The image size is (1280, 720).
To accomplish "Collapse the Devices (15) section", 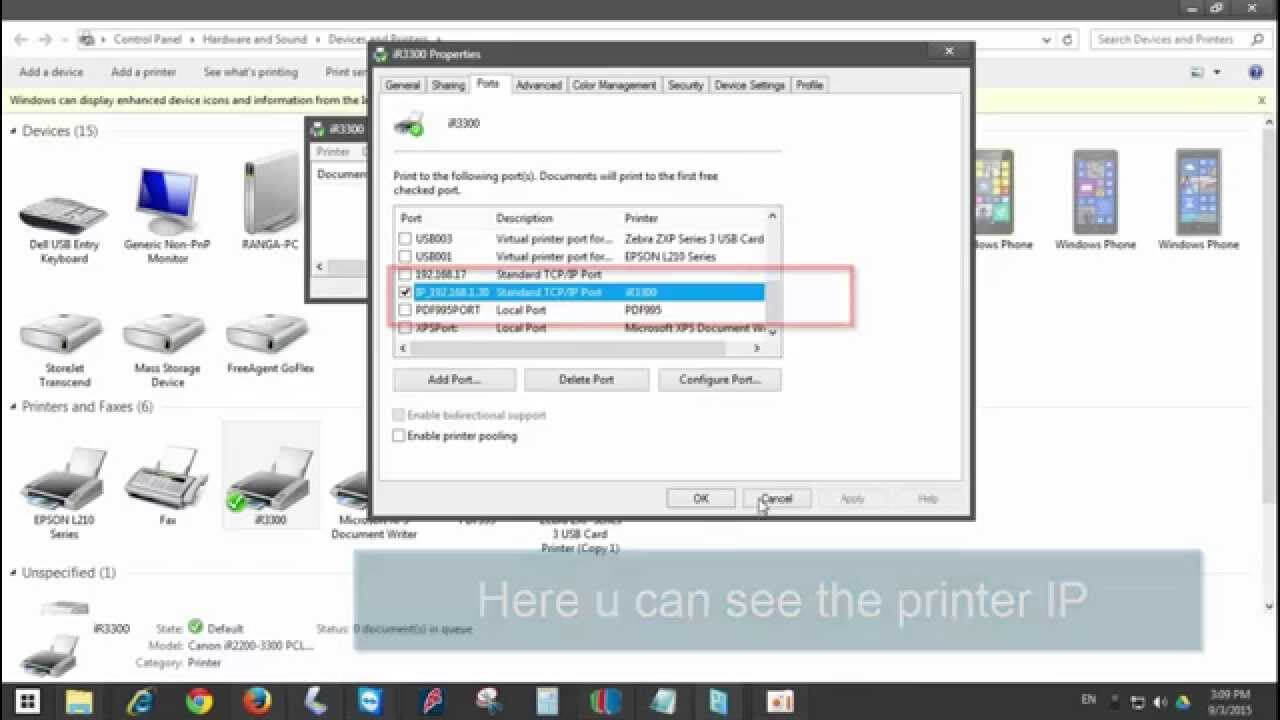I will [12, 131].
